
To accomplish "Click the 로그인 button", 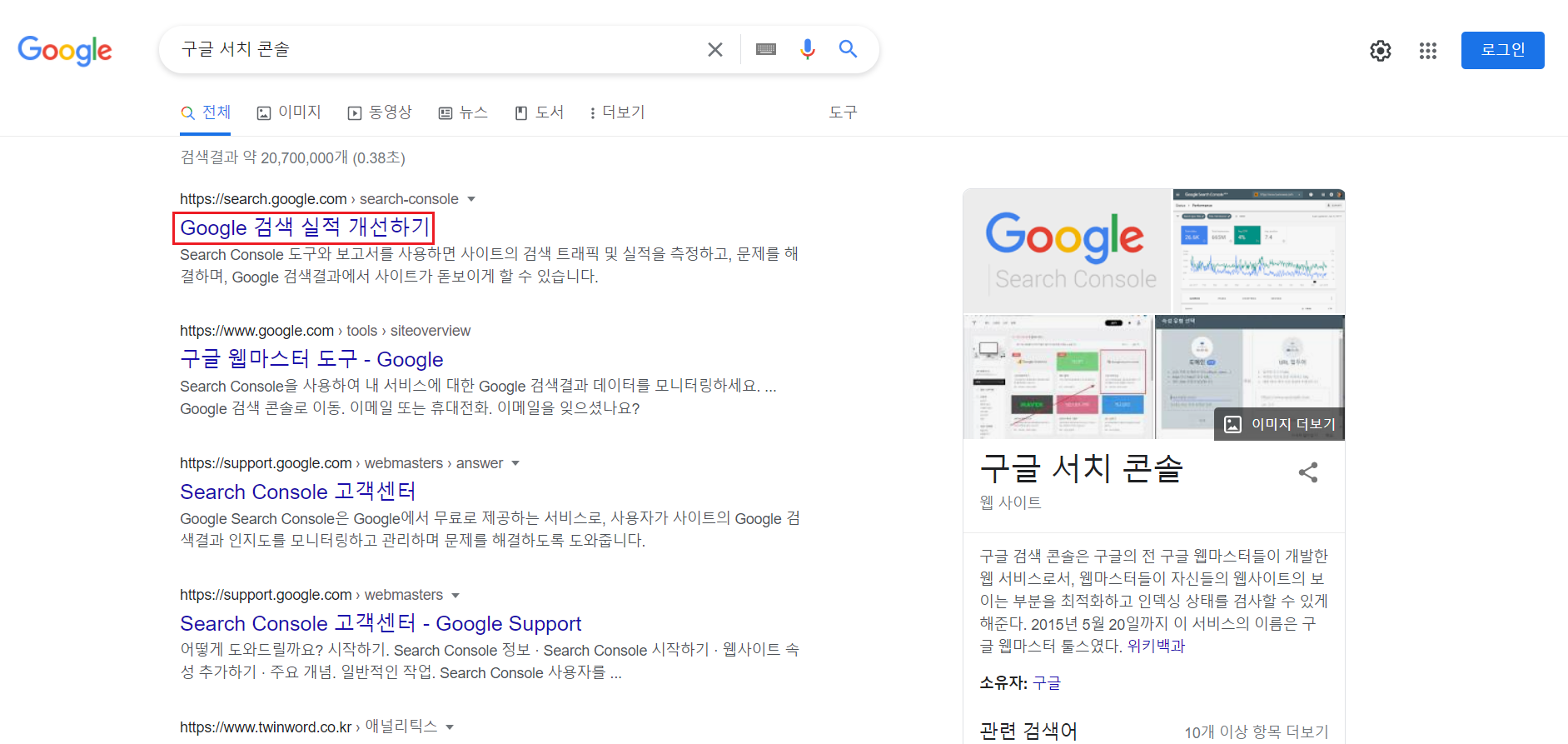I will pyautogui.click(x=1502, y=50).
